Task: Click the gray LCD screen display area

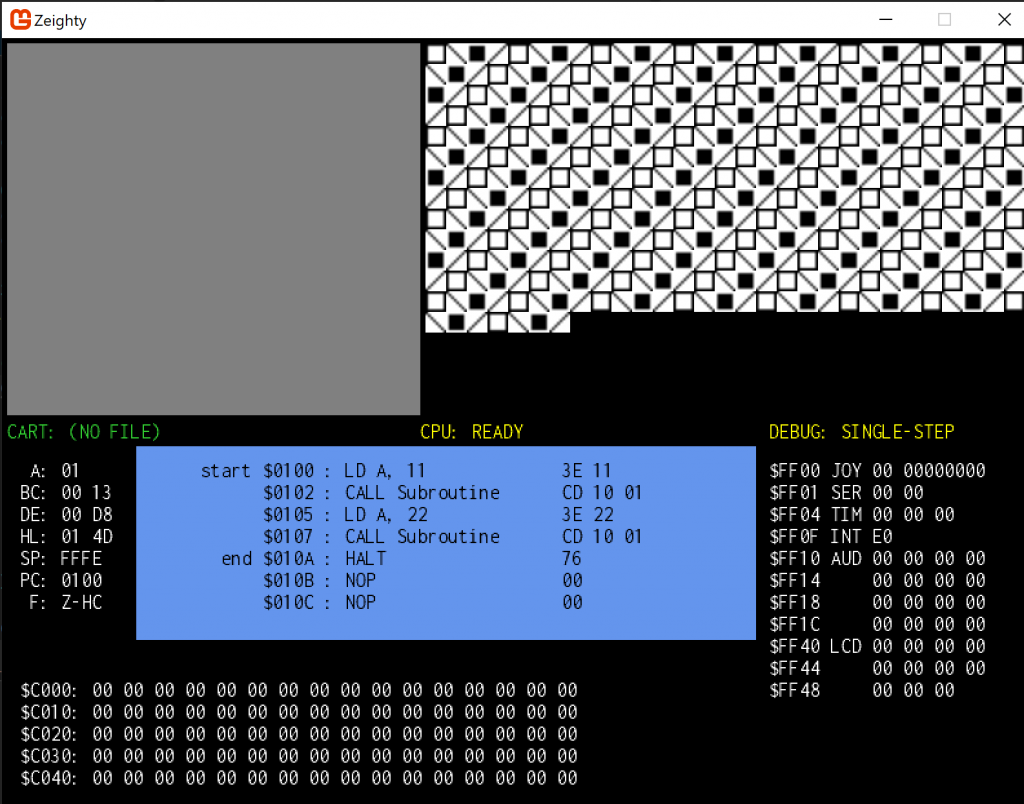Action: tap(213, 228)
